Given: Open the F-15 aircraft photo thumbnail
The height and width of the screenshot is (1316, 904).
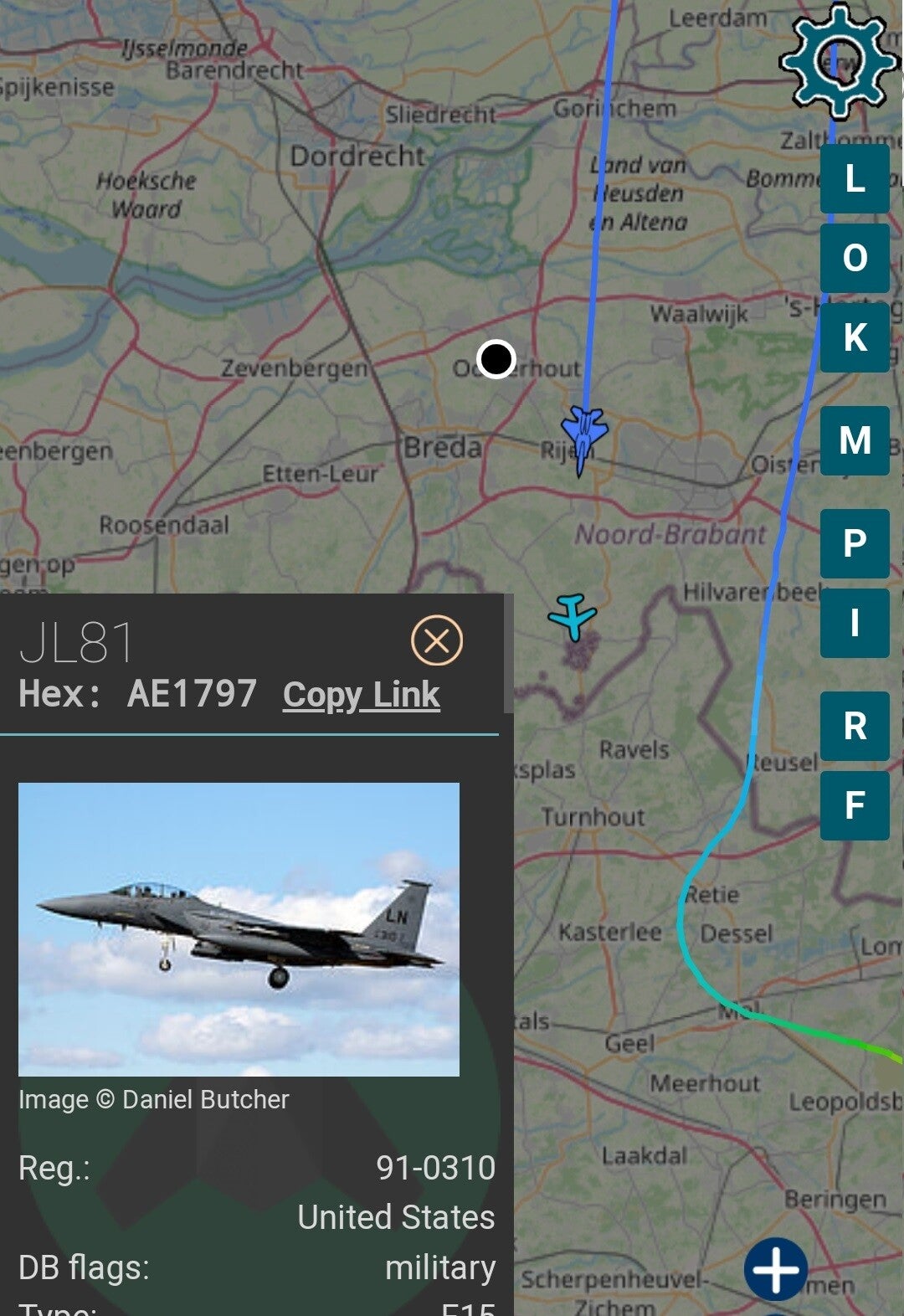Looking at the screenshot, I should 239,929.
